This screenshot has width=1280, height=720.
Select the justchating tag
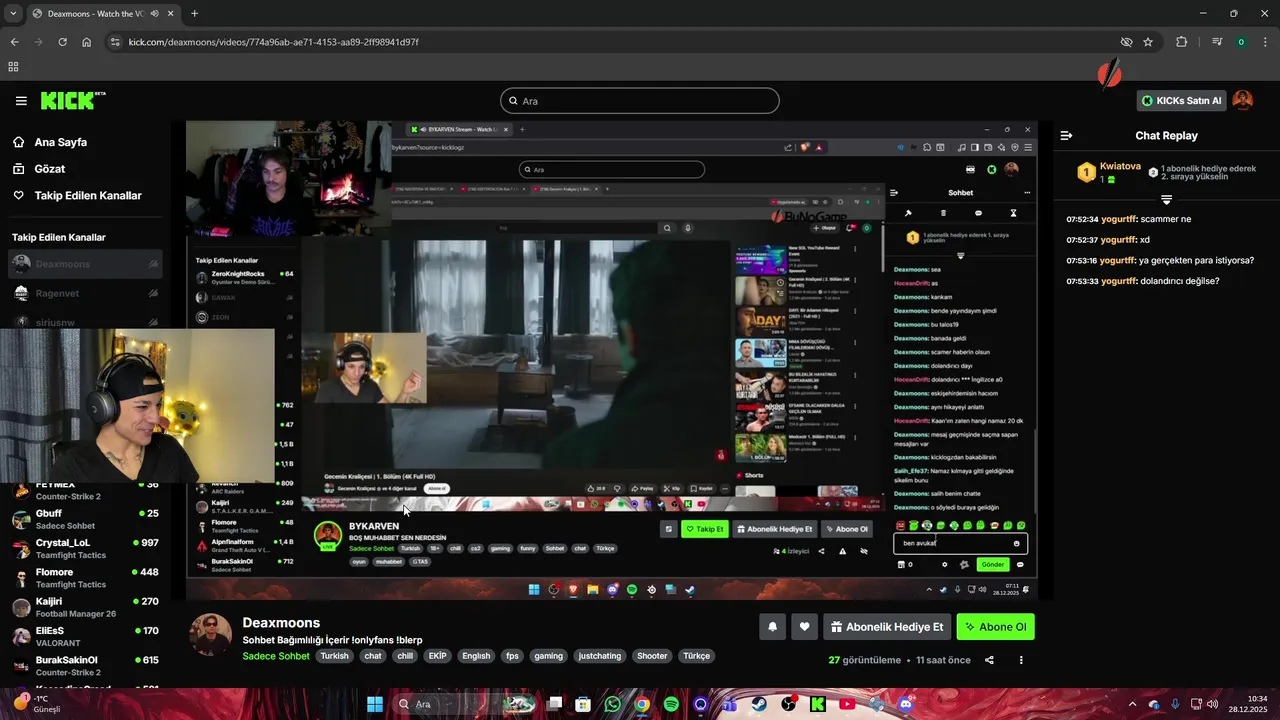(600, 656)
